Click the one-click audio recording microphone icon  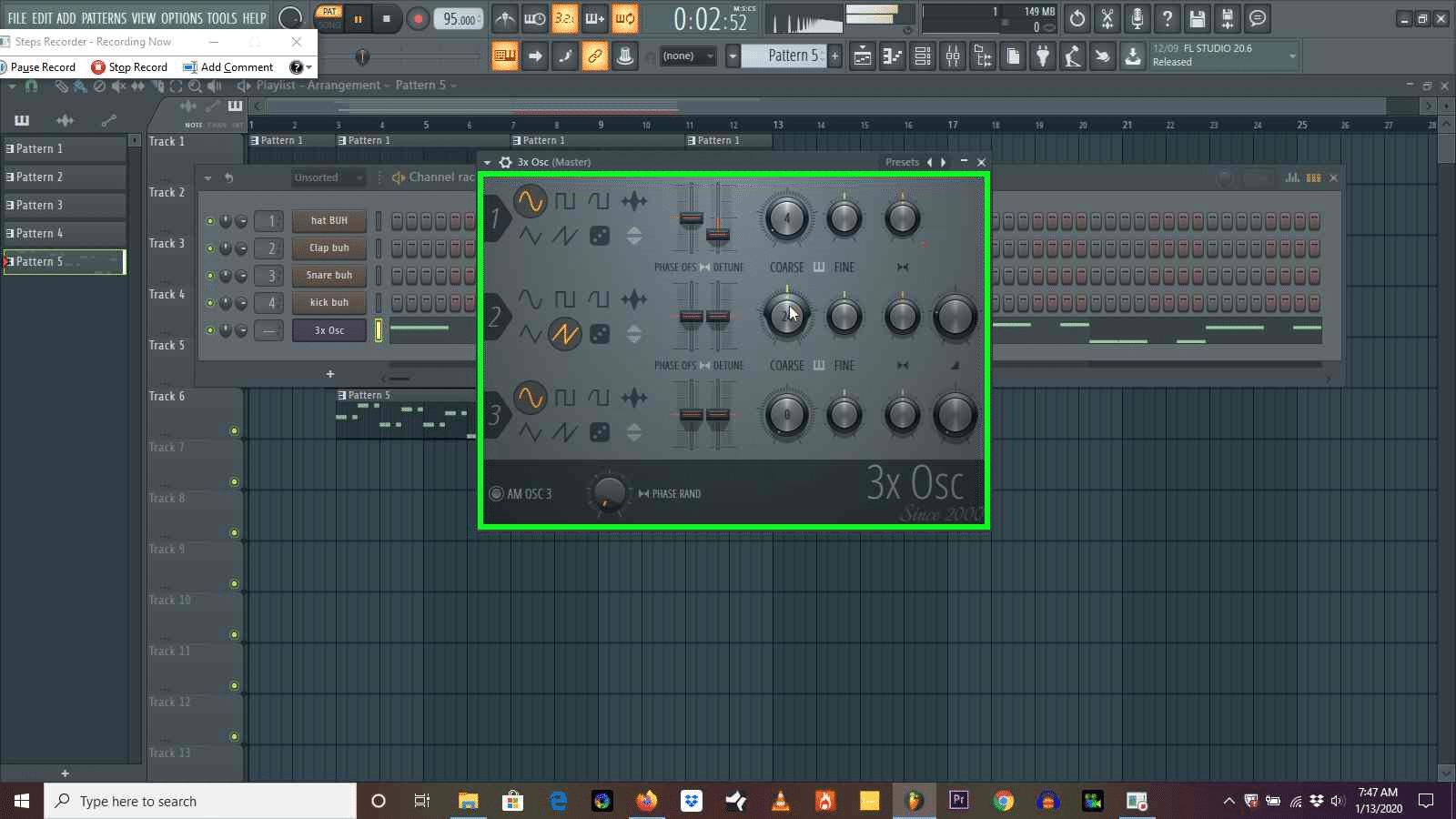tap(1137, 18)
